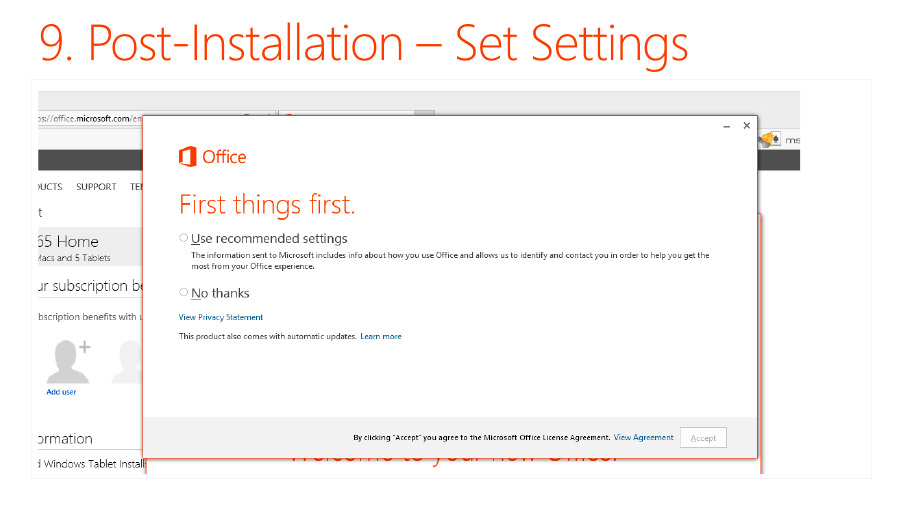Open the SUPPORT menu item
Screen dimensions: 900x506
[96, 187]
